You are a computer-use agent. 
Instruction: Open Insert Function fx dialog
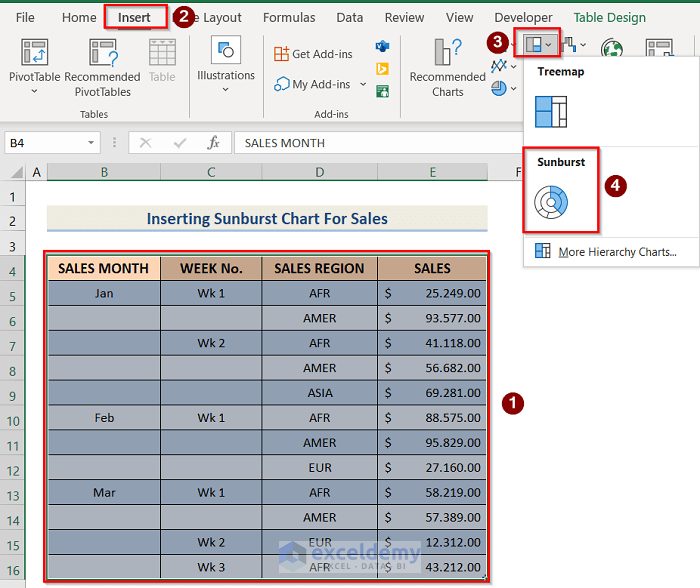tap(213, 143)
